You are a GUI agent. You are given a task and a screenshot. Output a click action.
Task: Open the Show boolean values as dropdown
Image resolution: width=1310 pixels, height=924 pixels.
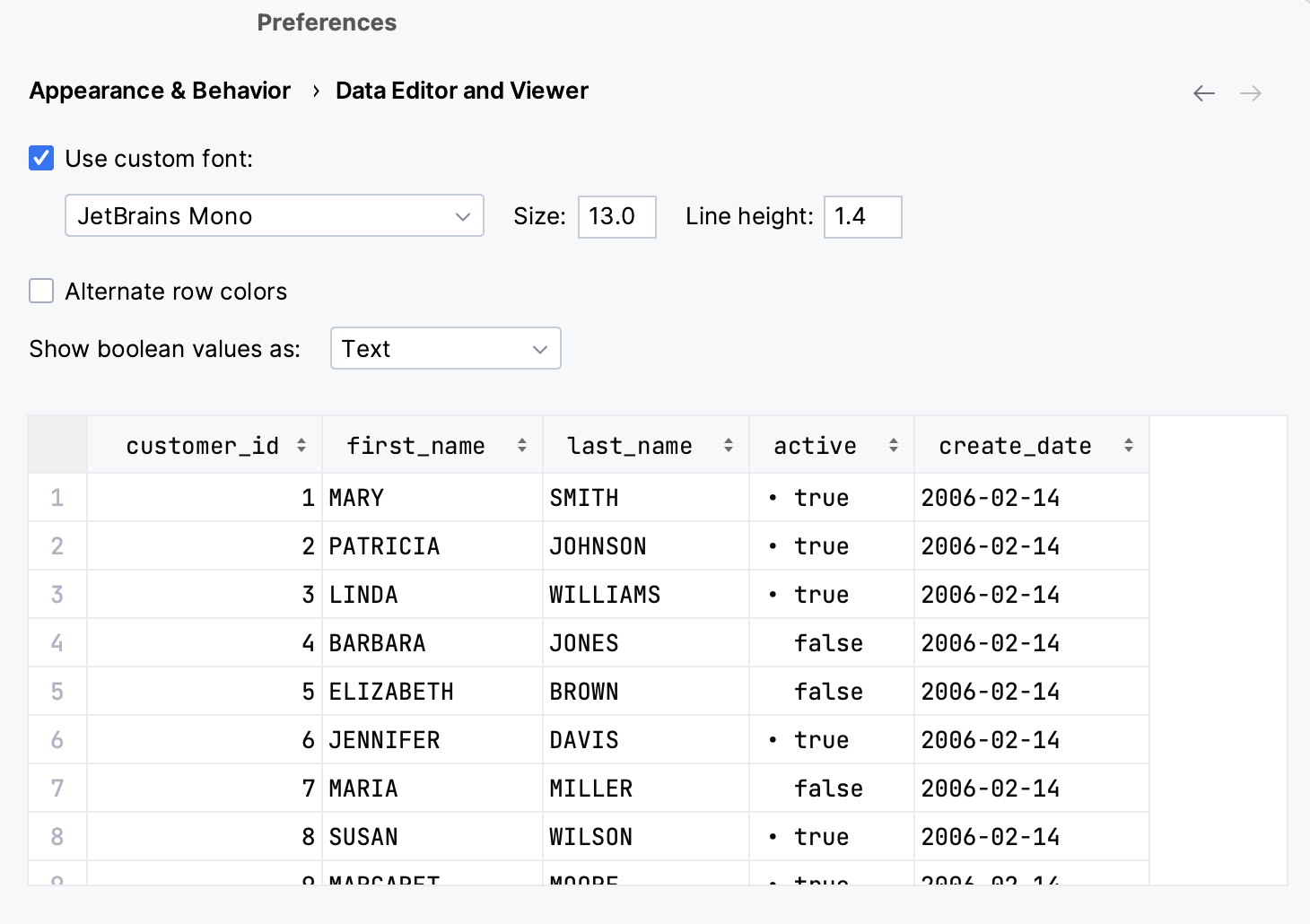click(445, 349)
